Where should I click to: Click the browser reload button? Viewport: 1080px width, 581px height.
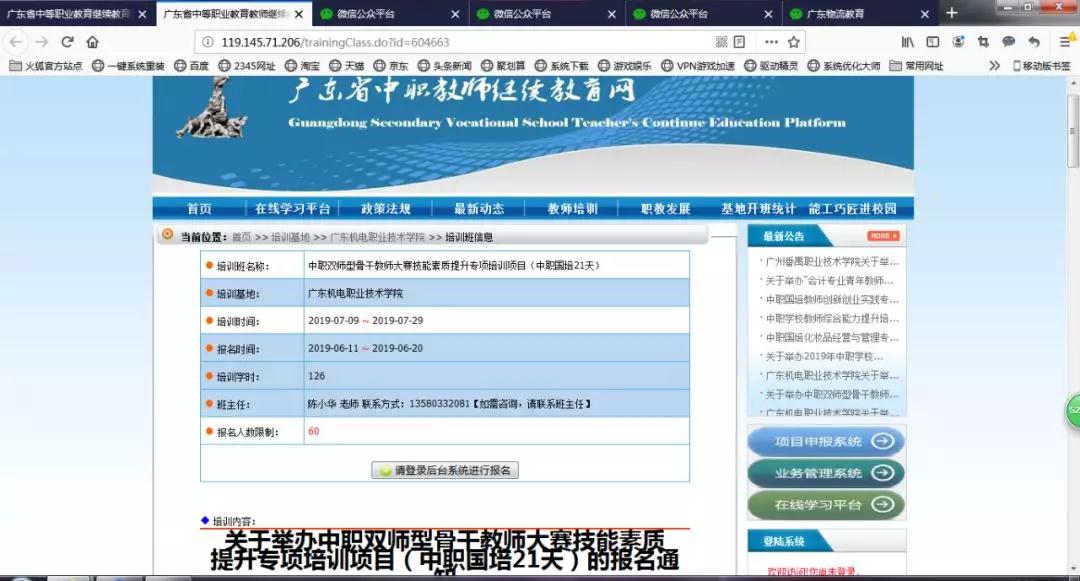[67, 42]
